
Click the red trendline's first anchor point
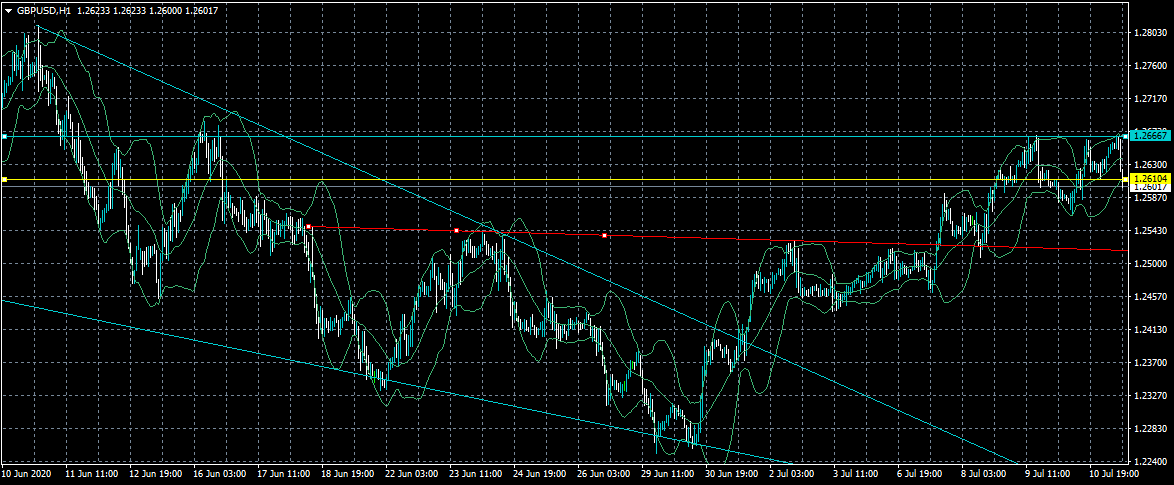308,226
